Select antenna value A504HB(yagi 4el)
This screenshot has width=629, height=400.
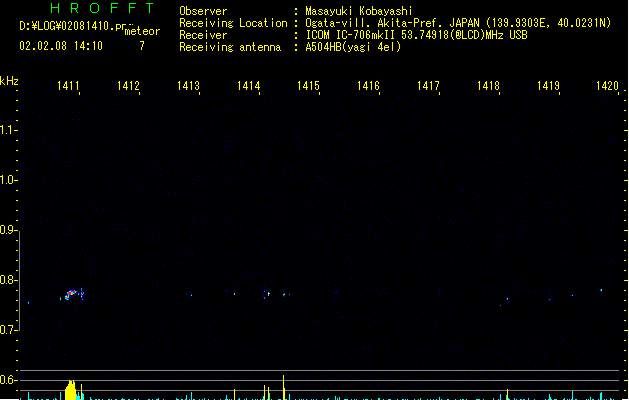click(x=353, y=47)
